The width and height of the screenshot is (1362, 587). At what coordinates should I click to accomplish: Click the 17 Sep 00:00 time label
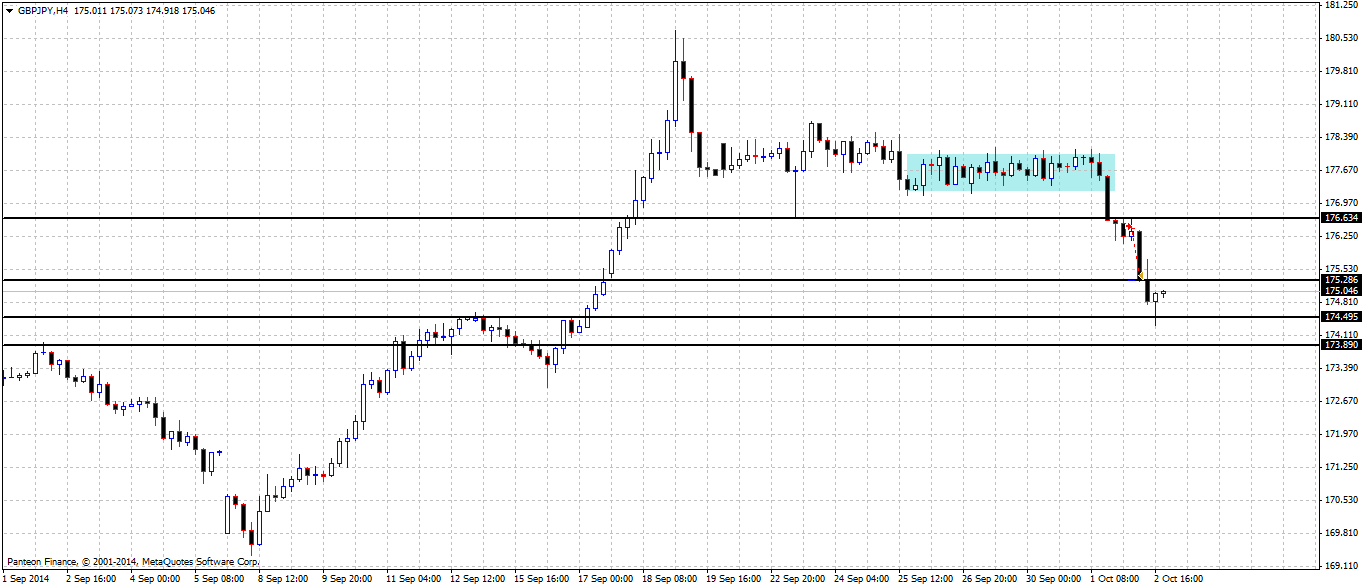[606, 579]
